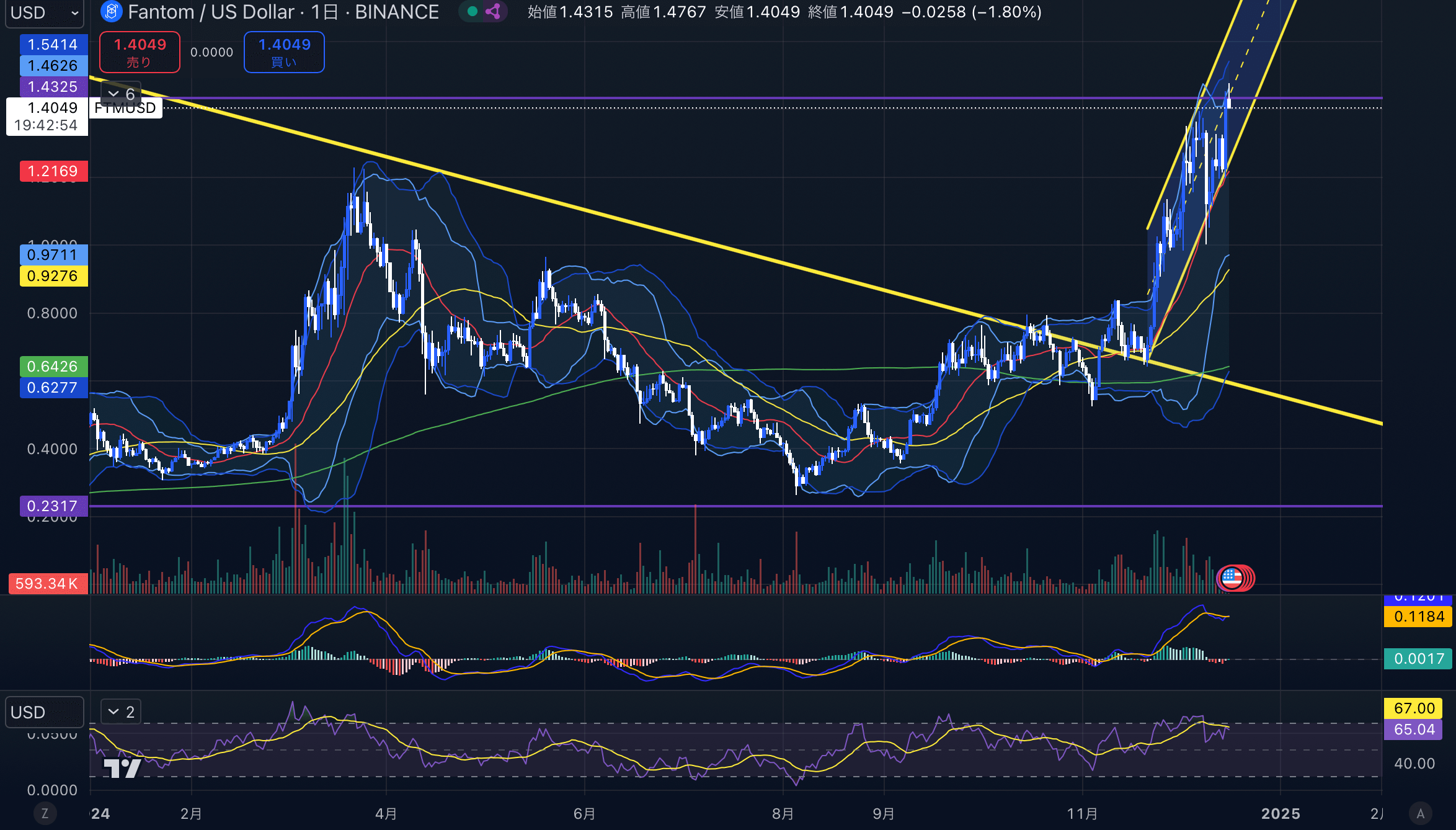The width and height of the screenshot is (1456, 830).
Task: Click the 4月 date on the time axis
Action: 386,814
